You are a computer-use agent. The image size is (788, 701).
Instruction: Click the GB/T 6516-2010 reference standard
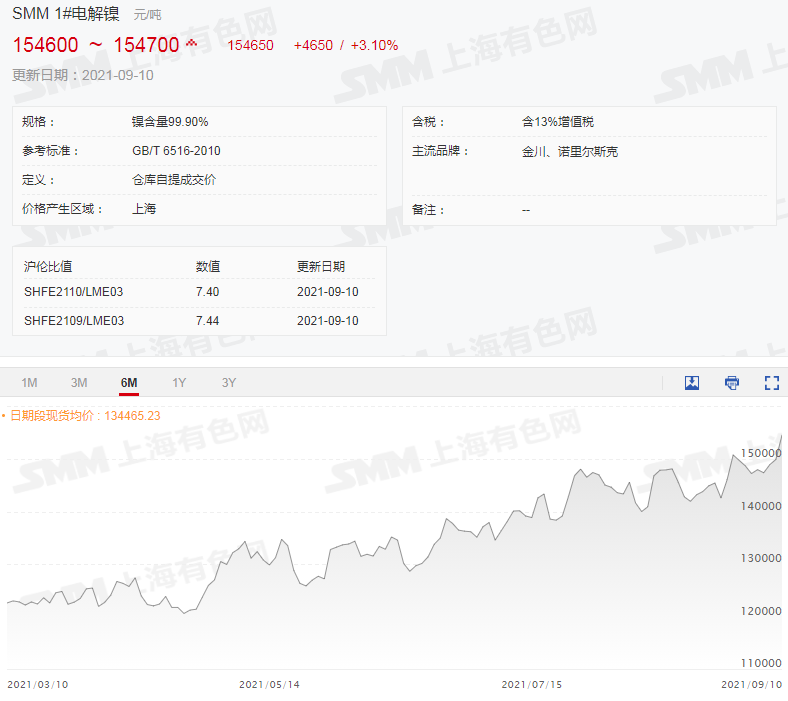click(176, 151)
